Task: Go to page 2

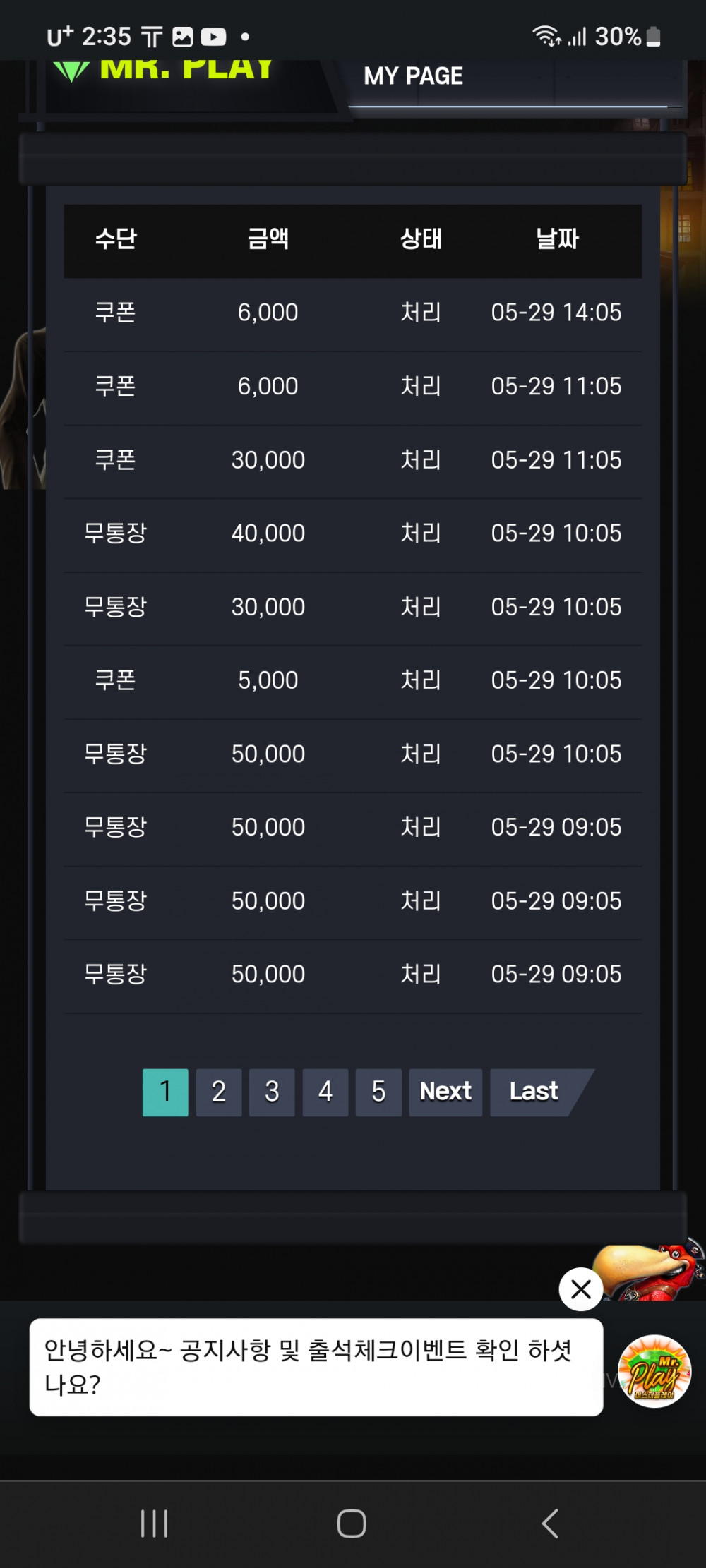Action: tap(219, 1092)
